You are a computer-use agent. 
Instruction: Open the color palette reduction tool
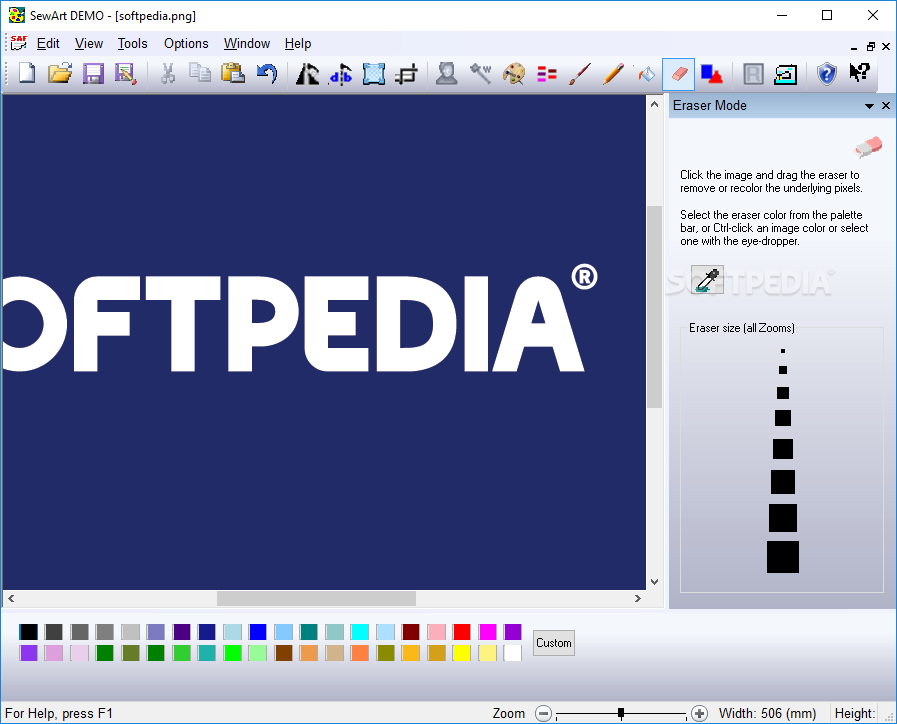click(514, 74)
